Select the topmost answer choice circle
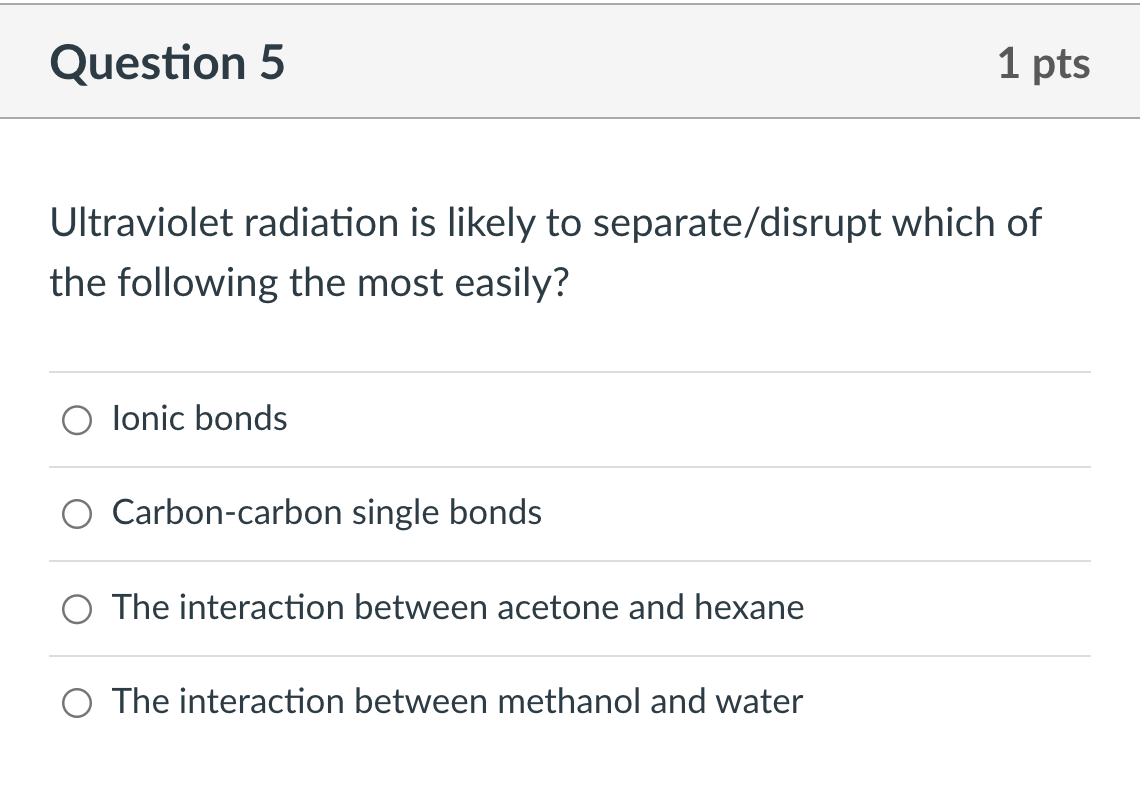 77,420
